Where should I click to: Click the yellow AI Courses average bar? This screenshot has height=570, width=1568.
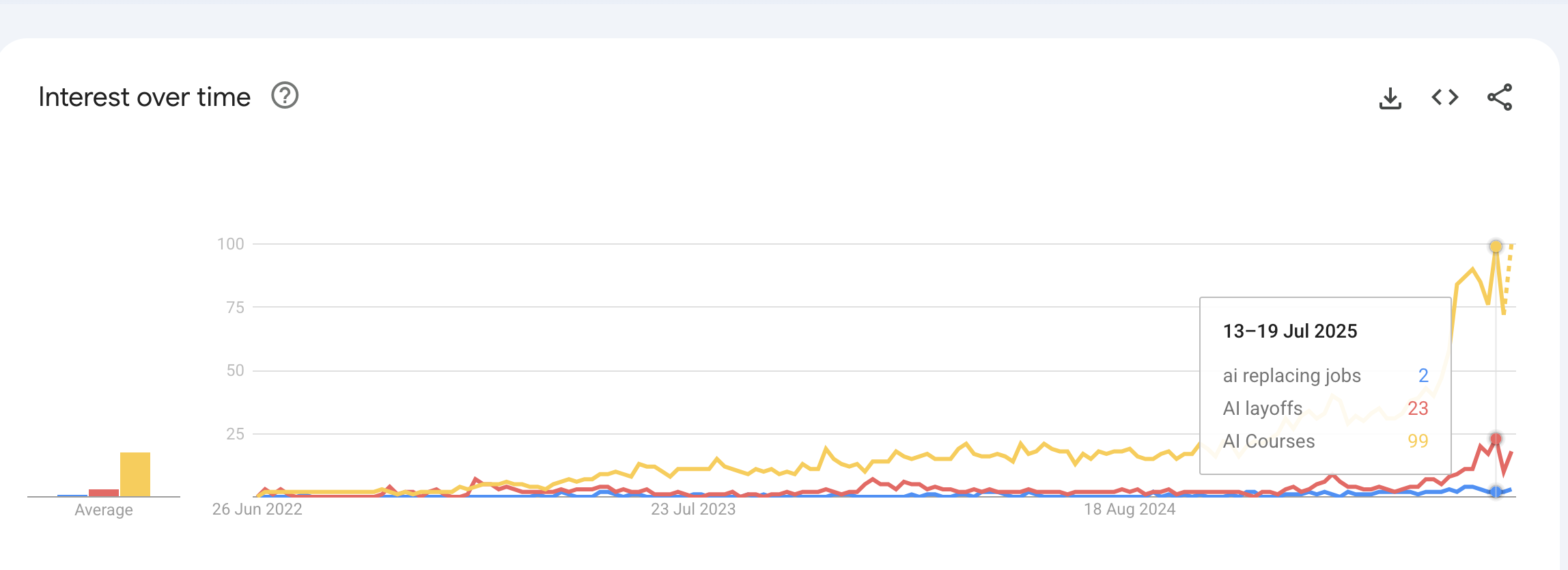[135, 474]
